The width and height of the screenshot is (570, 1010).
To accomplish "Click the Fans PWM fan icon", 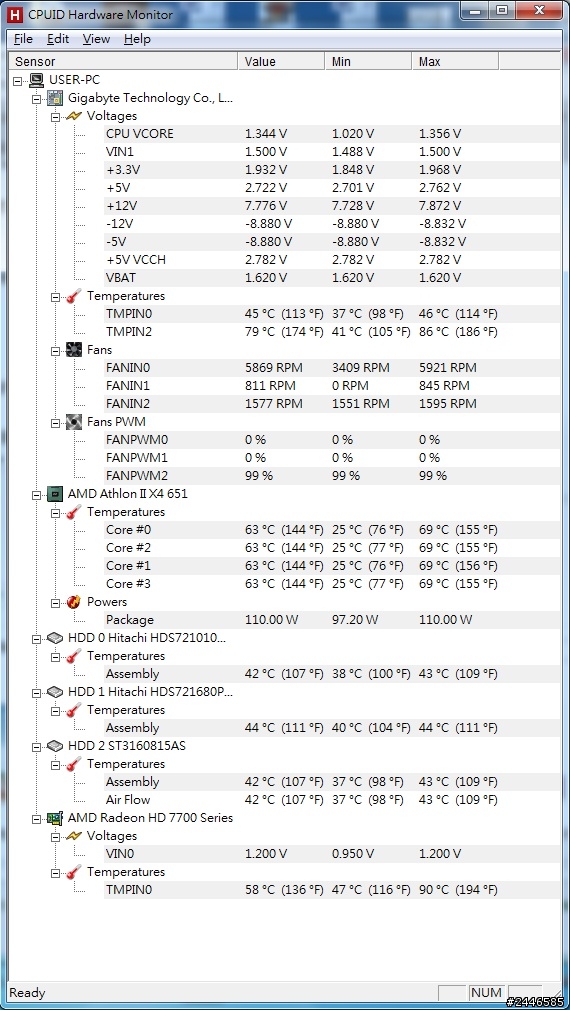I will click(74, 422).
